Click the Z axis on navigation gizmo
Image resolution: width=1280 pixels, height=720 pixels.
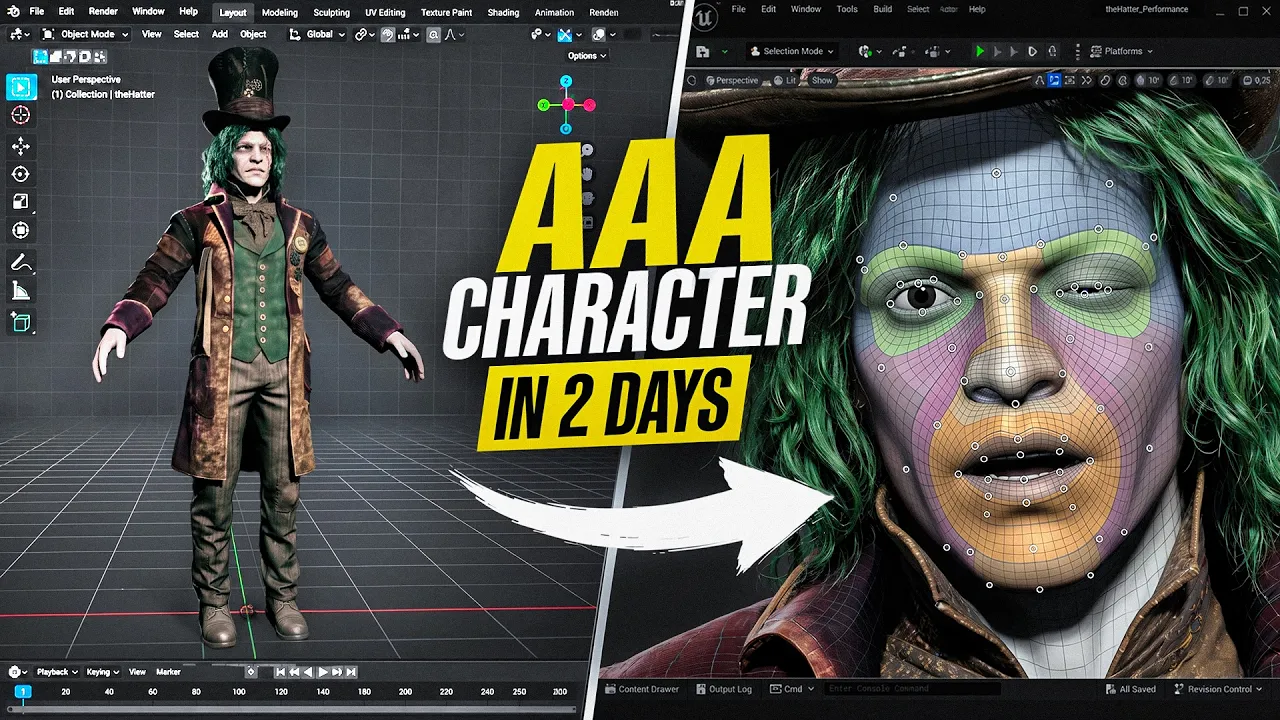pyautogui.click(x=566, y=81)
